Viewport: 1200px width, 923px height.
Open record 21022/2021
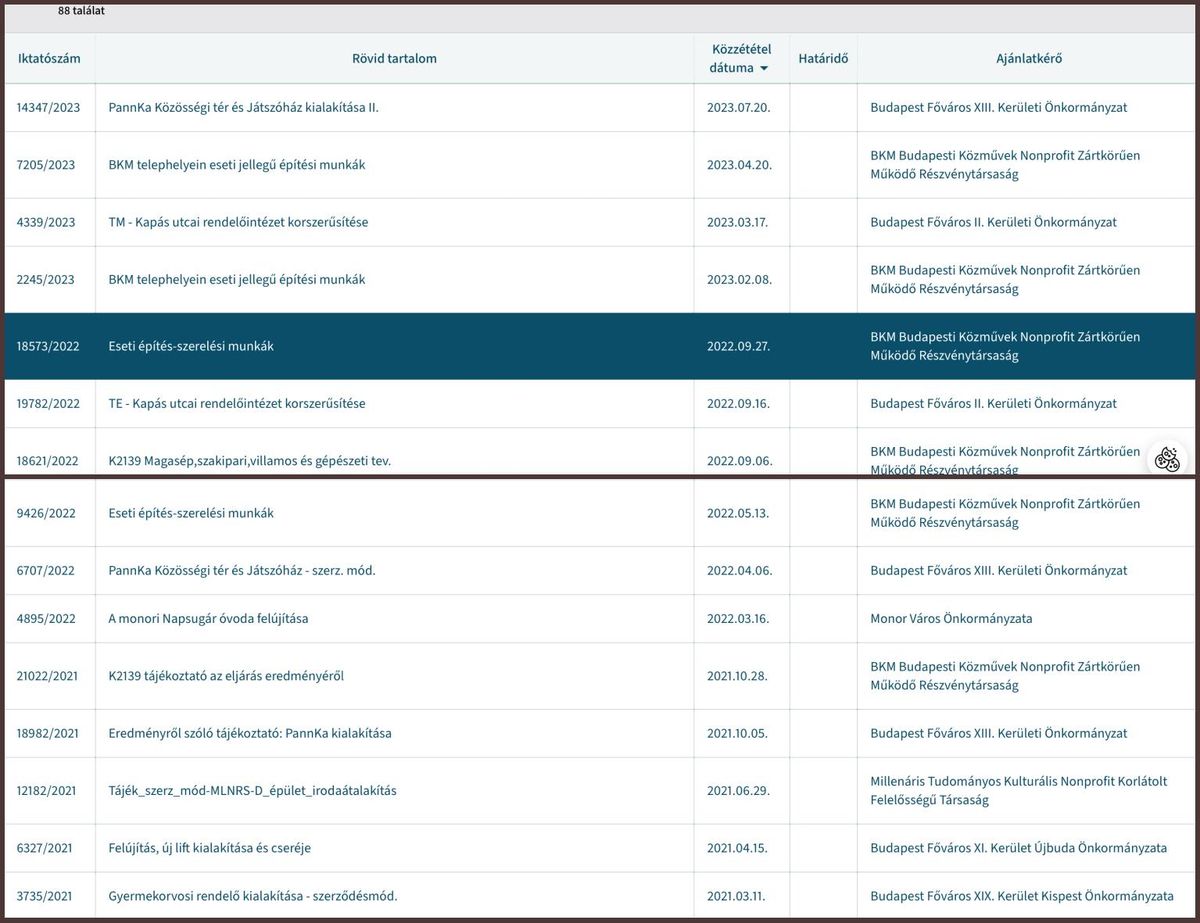pos(47,676)
